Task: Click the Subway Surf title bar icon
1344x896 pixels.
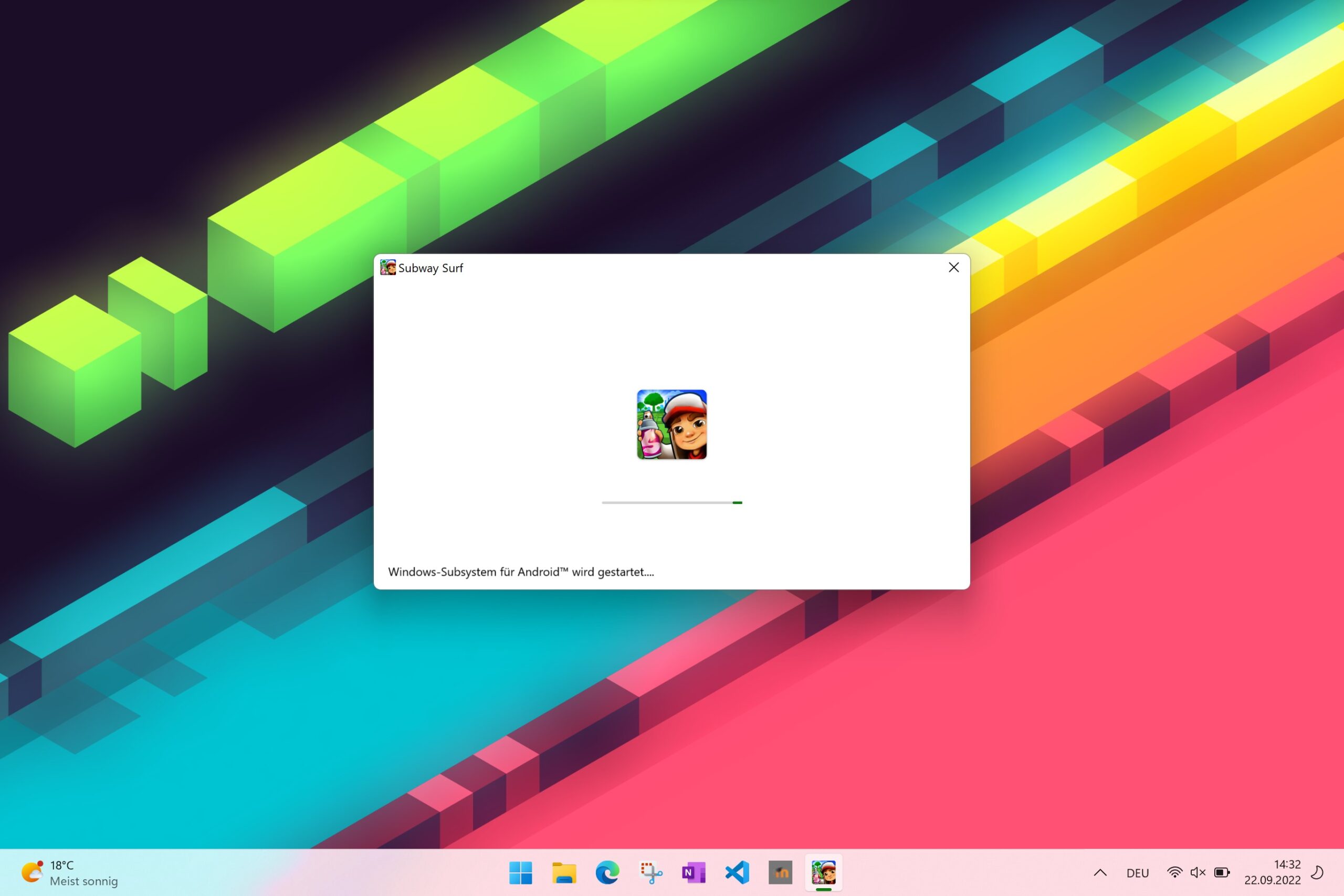Action: click(x=388, y=267)
